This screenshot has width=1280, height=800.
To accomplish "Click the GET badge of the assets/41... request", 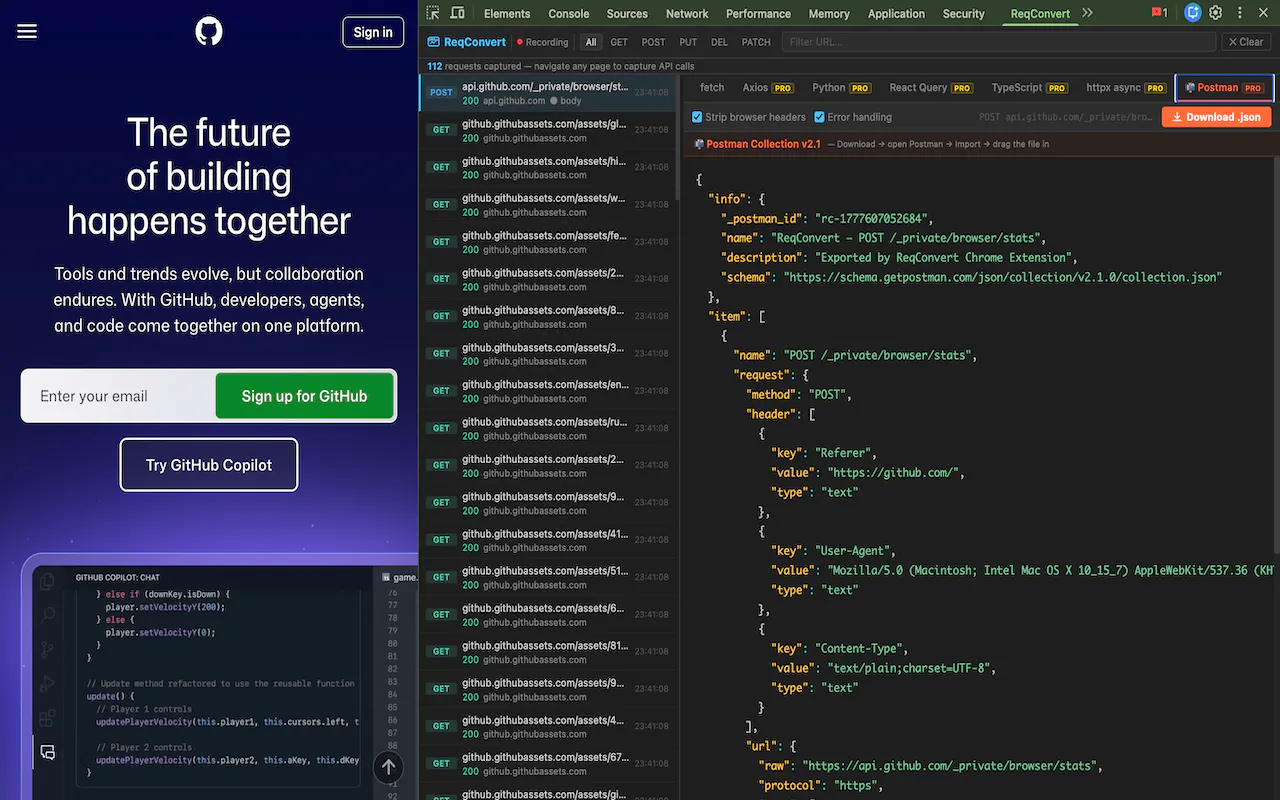I will coord(441,540).
